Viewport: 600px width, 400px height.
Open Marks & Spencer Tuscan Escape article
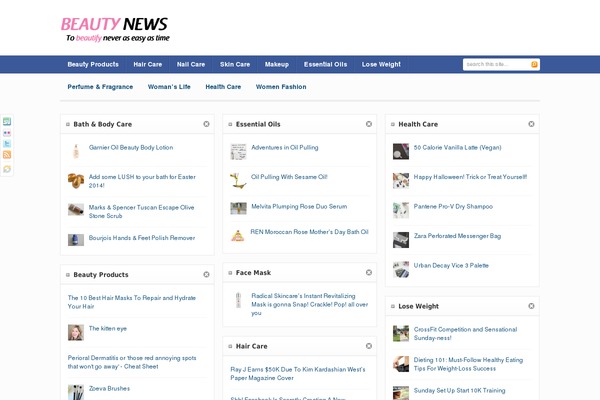pos(142,212)
